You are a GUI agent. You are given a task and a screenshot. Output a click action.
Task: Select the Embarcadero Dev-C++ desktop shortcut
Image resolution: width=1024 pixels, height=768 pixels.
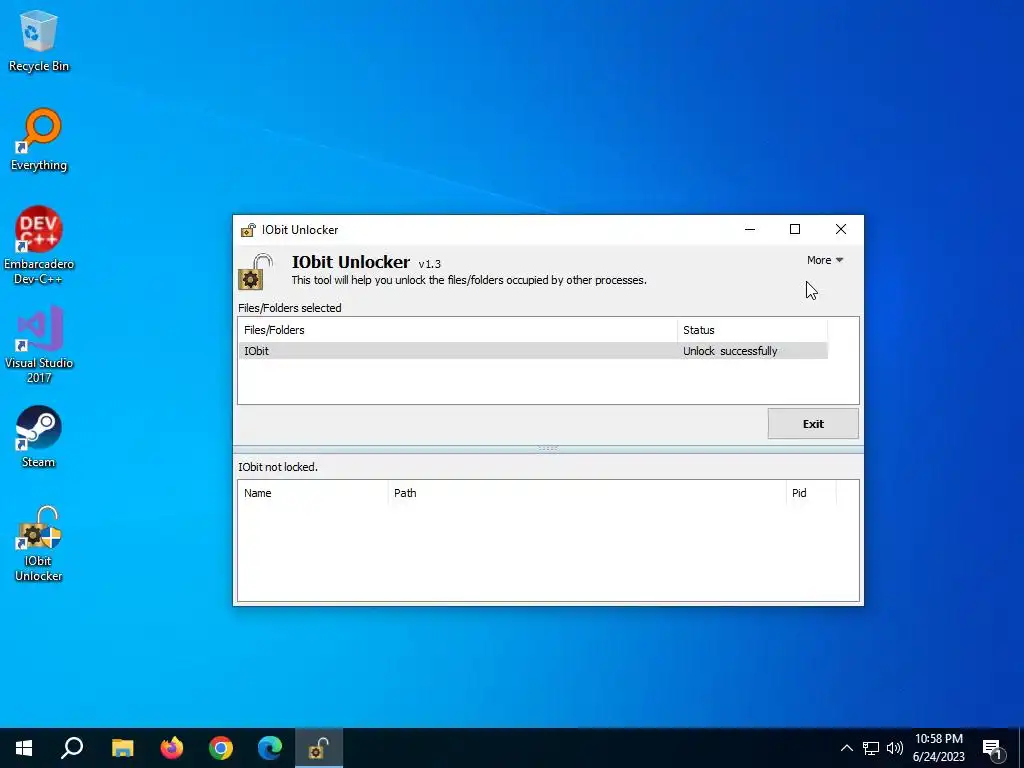pos(39,245)
